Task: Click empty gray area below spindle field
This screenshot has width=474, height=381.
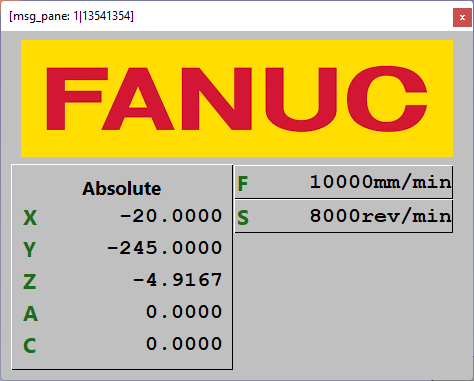Action: point(343,300)
